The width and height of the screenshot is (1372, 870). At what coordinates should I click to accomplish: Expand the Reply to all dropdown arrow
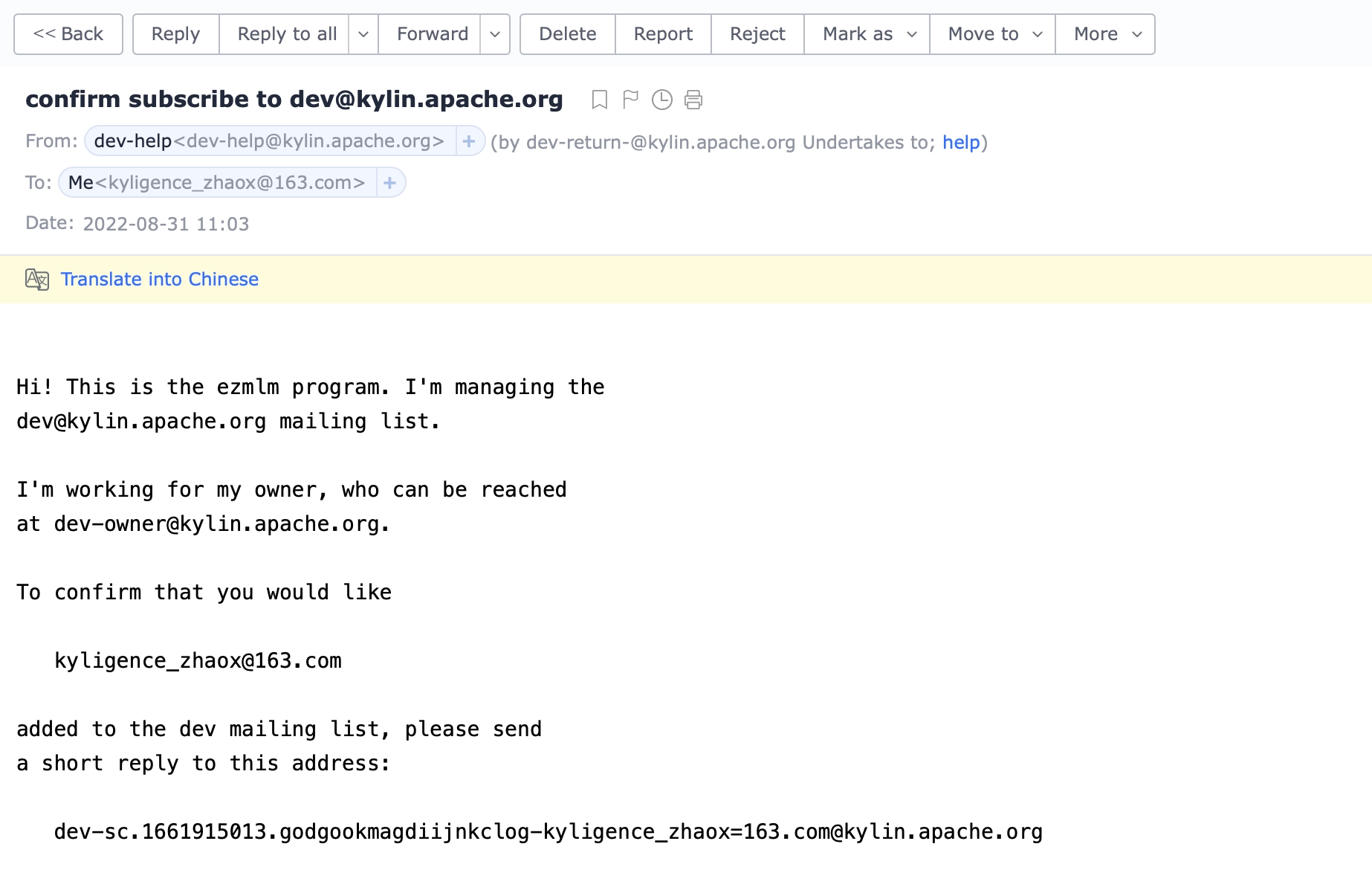click(x=363, y=34)
